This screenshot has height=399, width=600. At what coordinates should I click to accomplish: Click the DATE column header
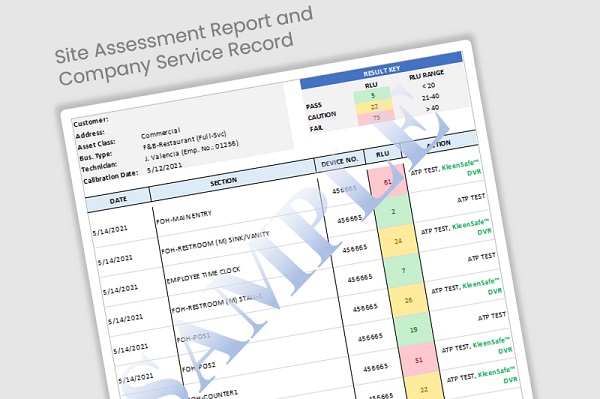coord(118,200)
